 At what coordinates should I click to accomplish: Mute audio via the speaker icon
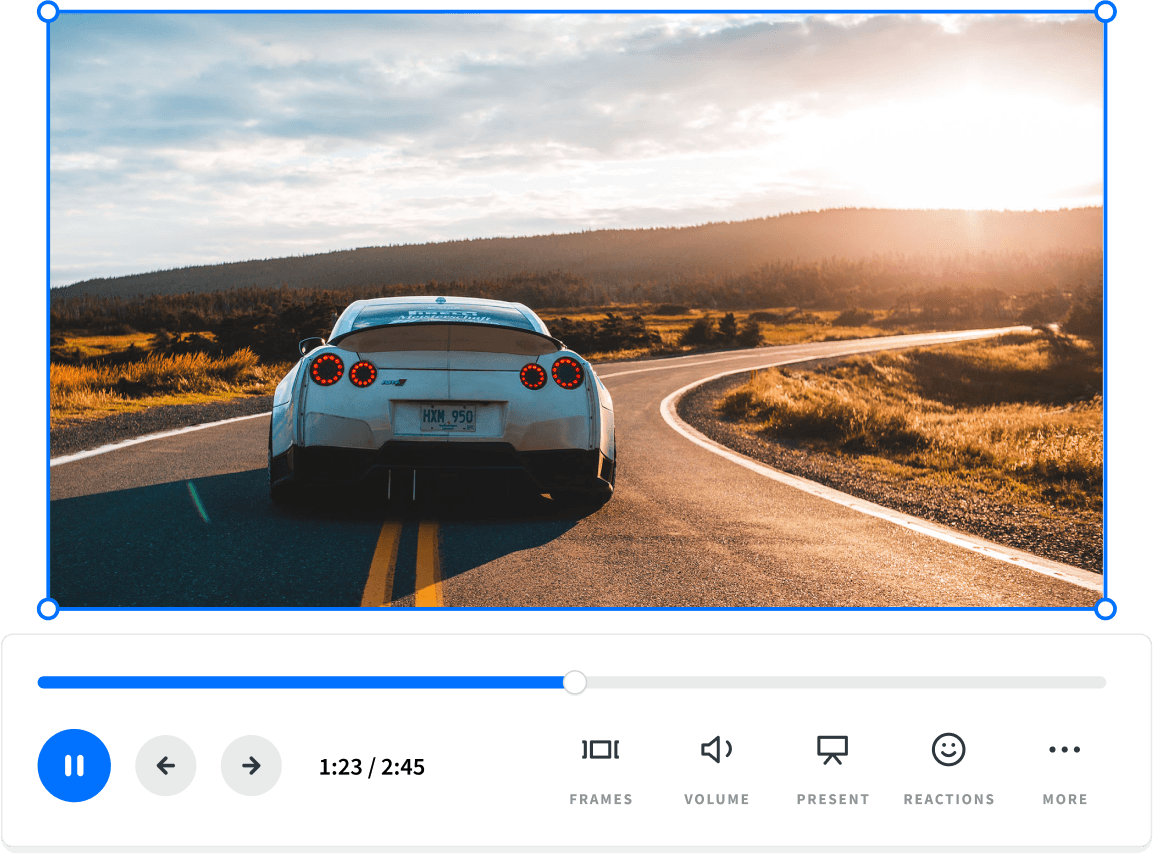tap(716, 750)
